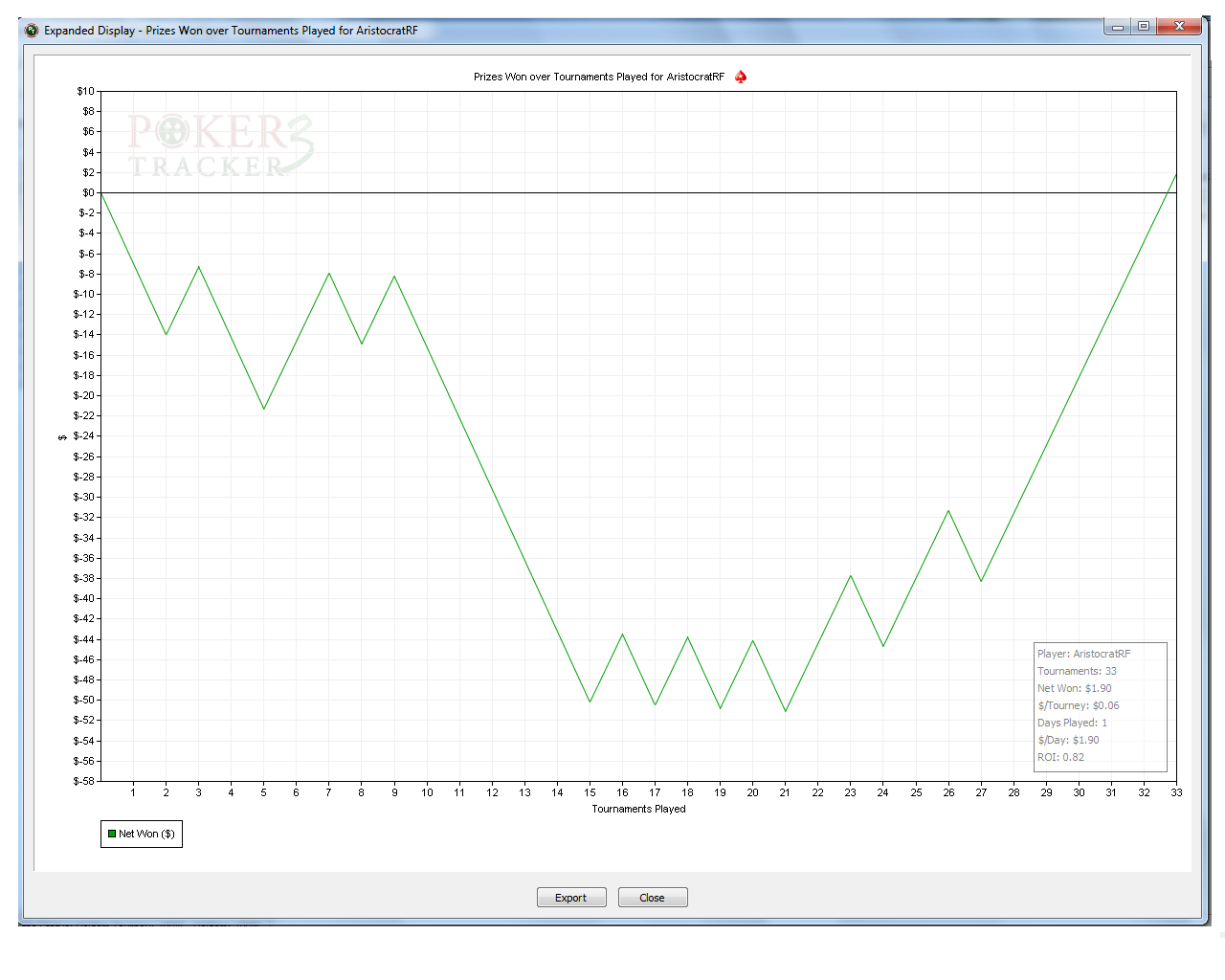
Task: Export the tournament graph
Action: (x=571, y=898)
